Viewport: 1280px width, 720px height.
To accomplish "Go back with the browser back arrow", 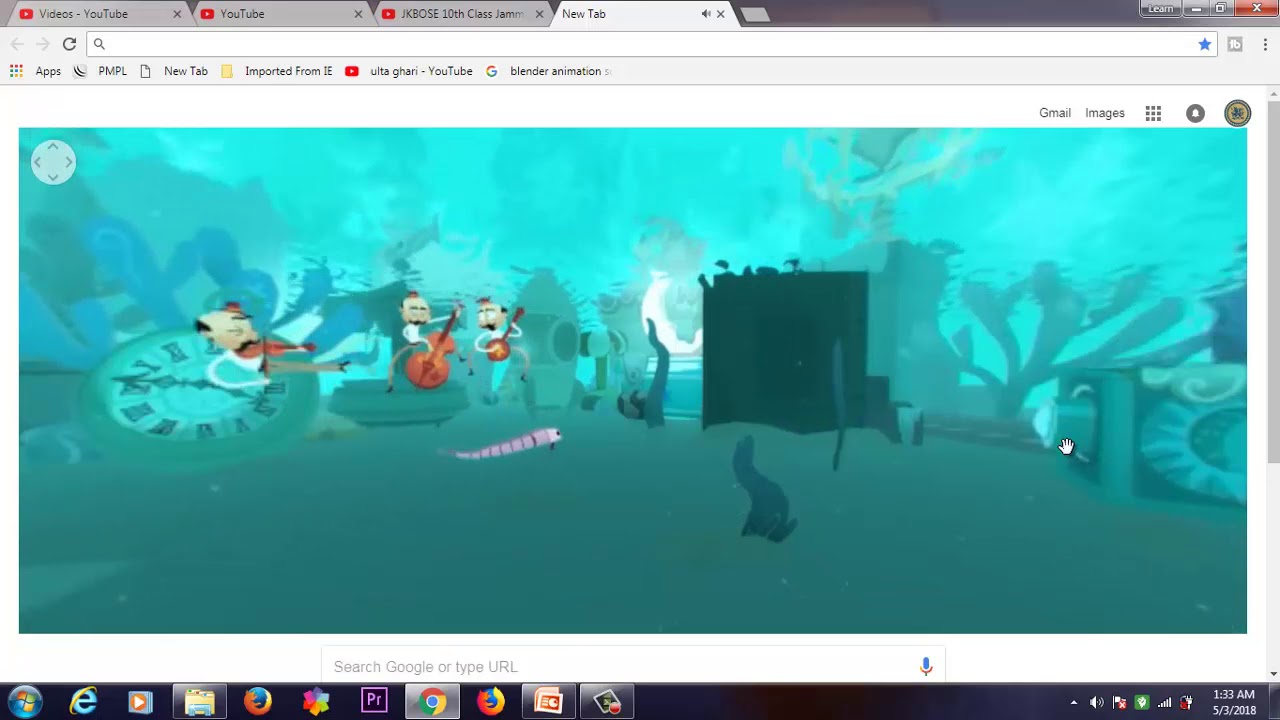I will [17, 44].
